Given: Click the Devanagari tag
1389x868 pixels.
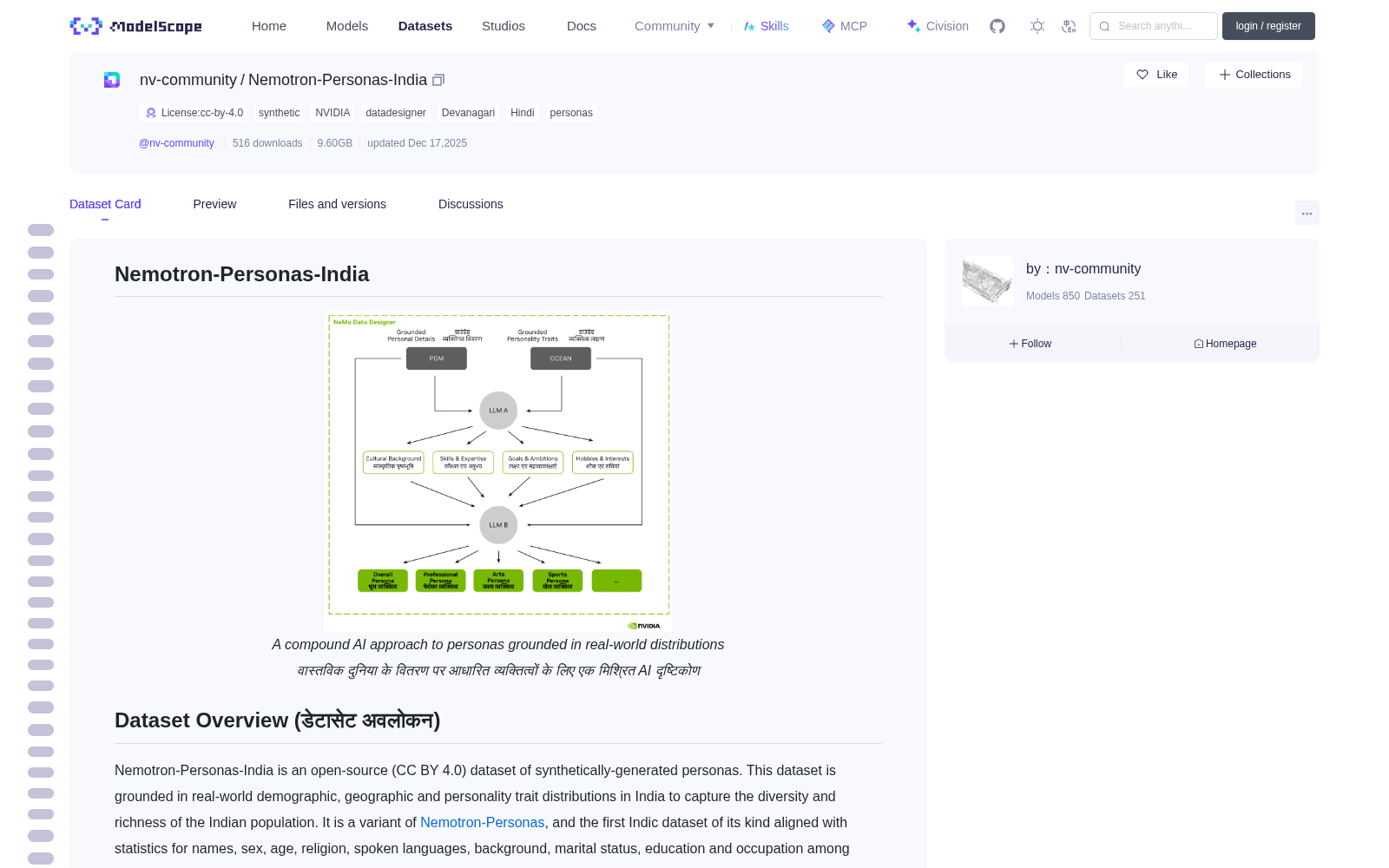Looking at the screenshot, I should point(468,113).
